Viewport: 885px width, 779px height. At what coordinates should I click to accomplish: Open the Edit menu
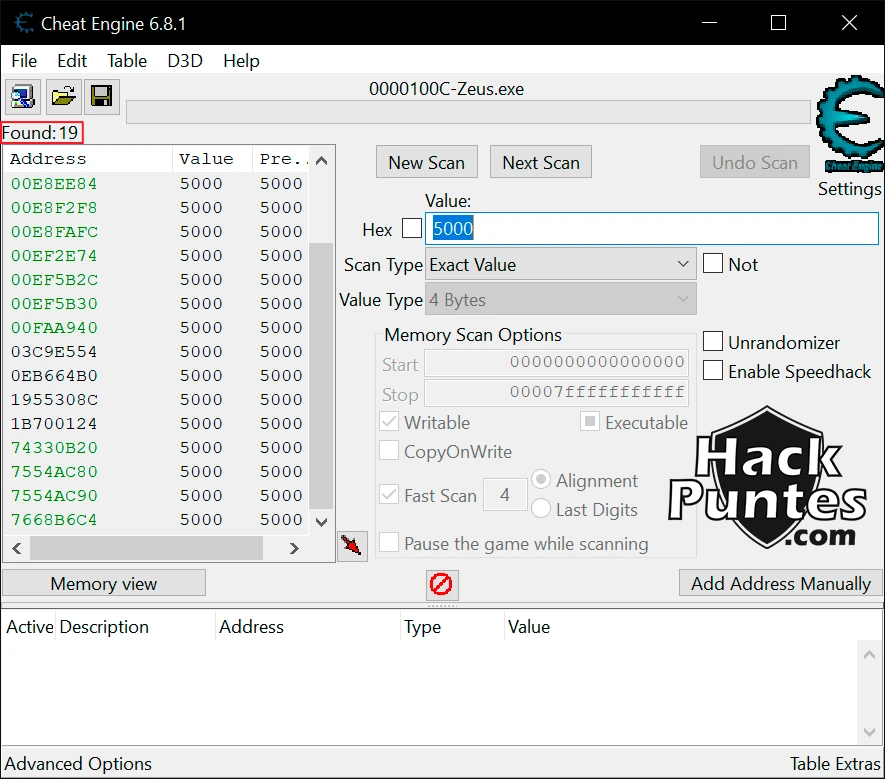72,61
